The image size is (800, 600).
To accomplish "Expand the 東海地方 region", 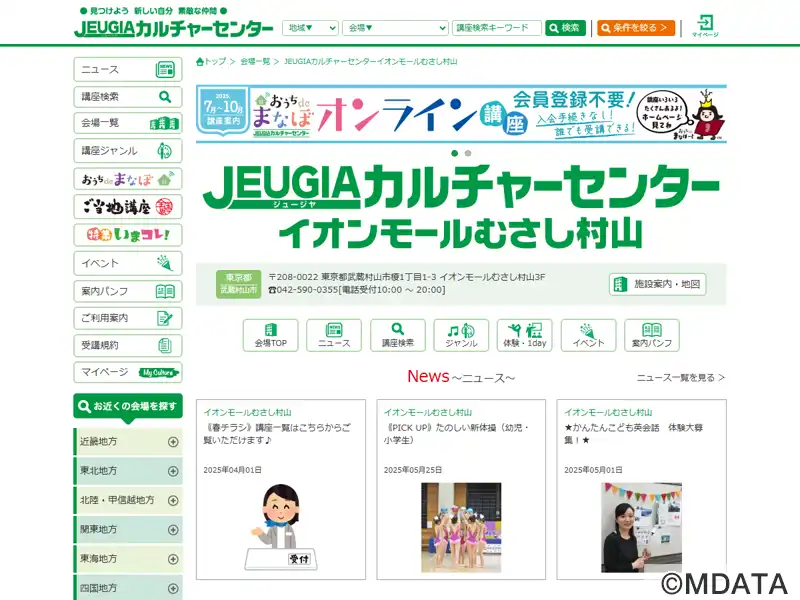I will coord(129,559).
